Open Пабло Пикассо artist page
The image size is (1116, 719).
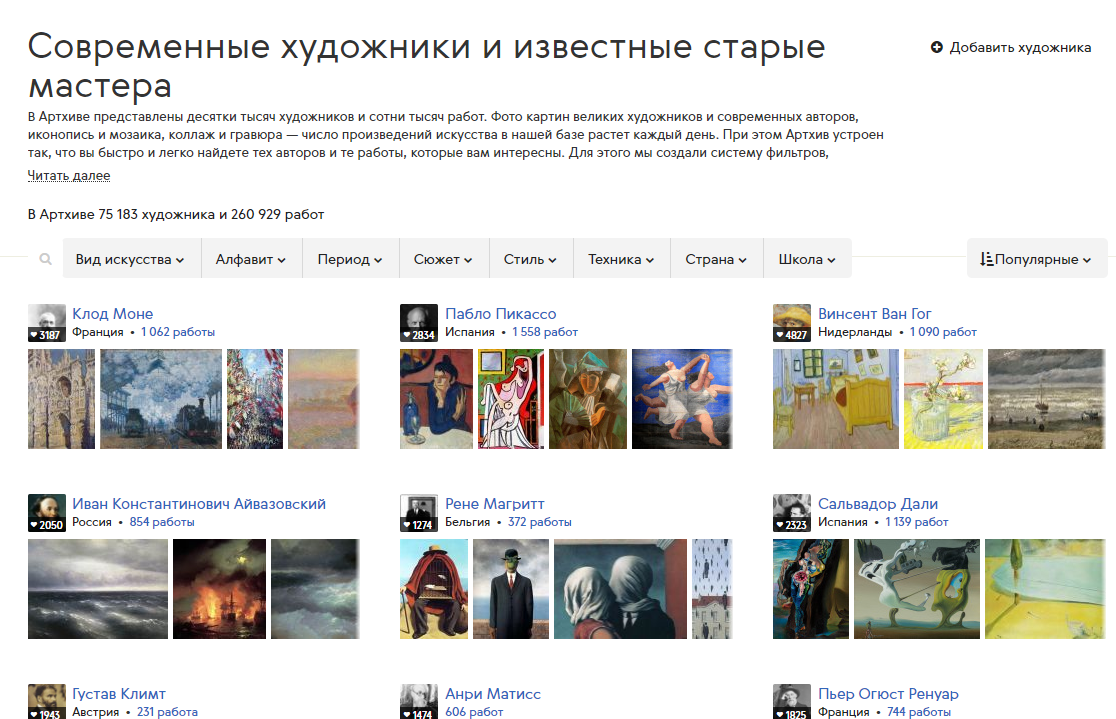tap(500, 314)
